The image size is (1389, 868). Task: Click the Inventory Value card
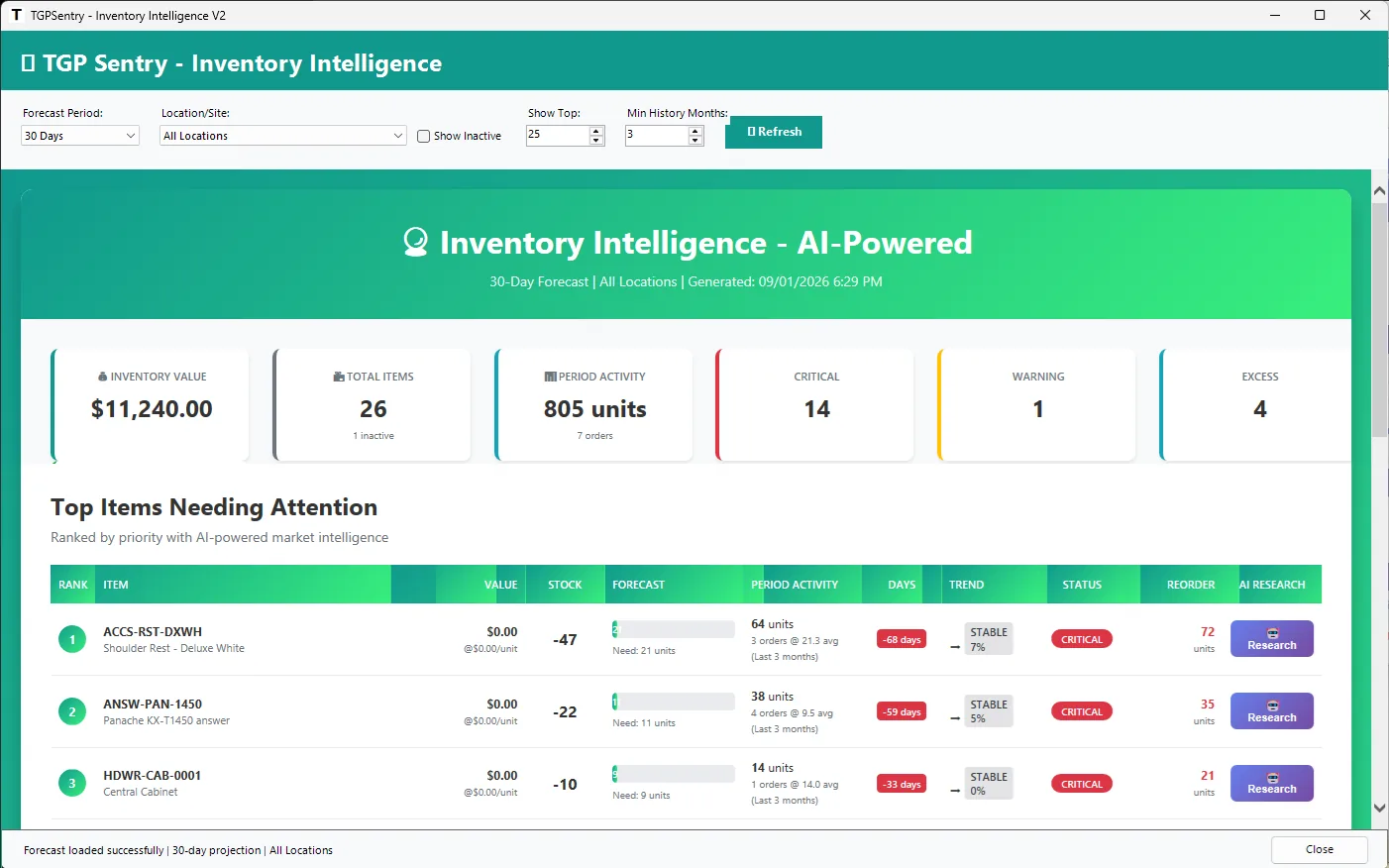pos(151,405)
